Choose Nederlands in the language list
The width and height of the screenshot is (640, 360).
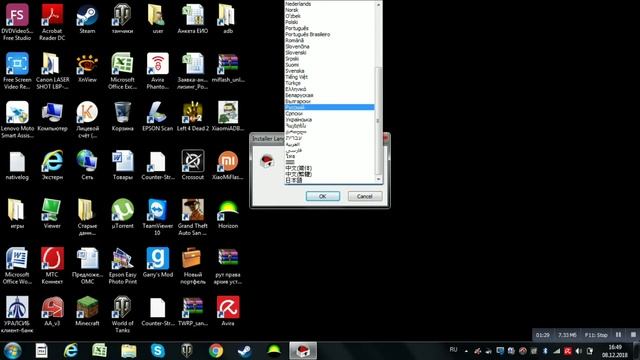(x=329, y=4)
